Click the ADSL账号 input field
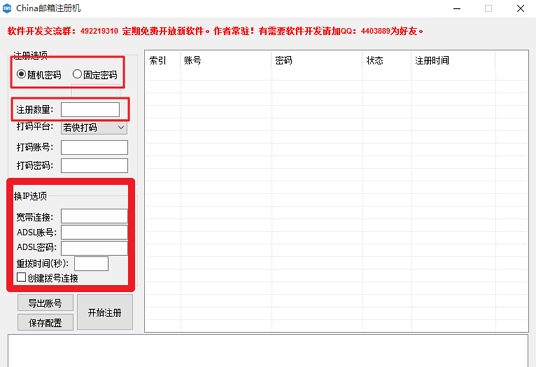Viewport: 536px width, 367px height. [94, 232]
